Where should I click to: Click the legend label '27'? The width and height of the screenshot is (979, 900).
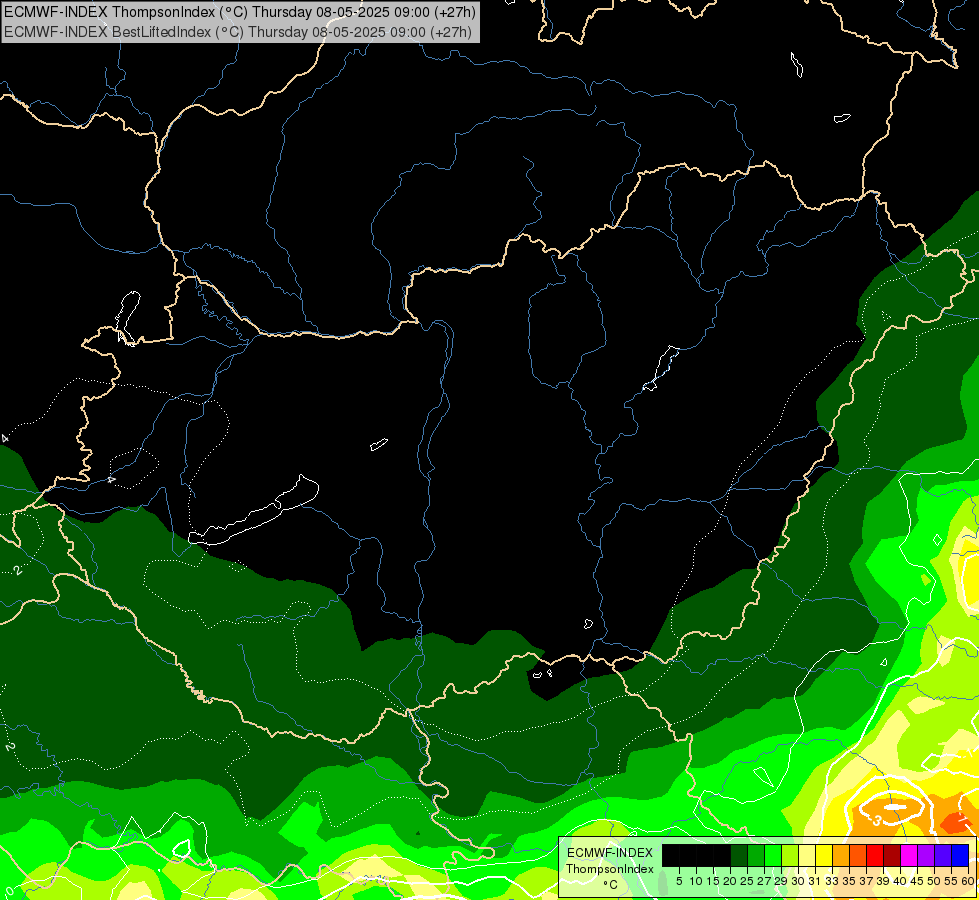click(764, 881)
